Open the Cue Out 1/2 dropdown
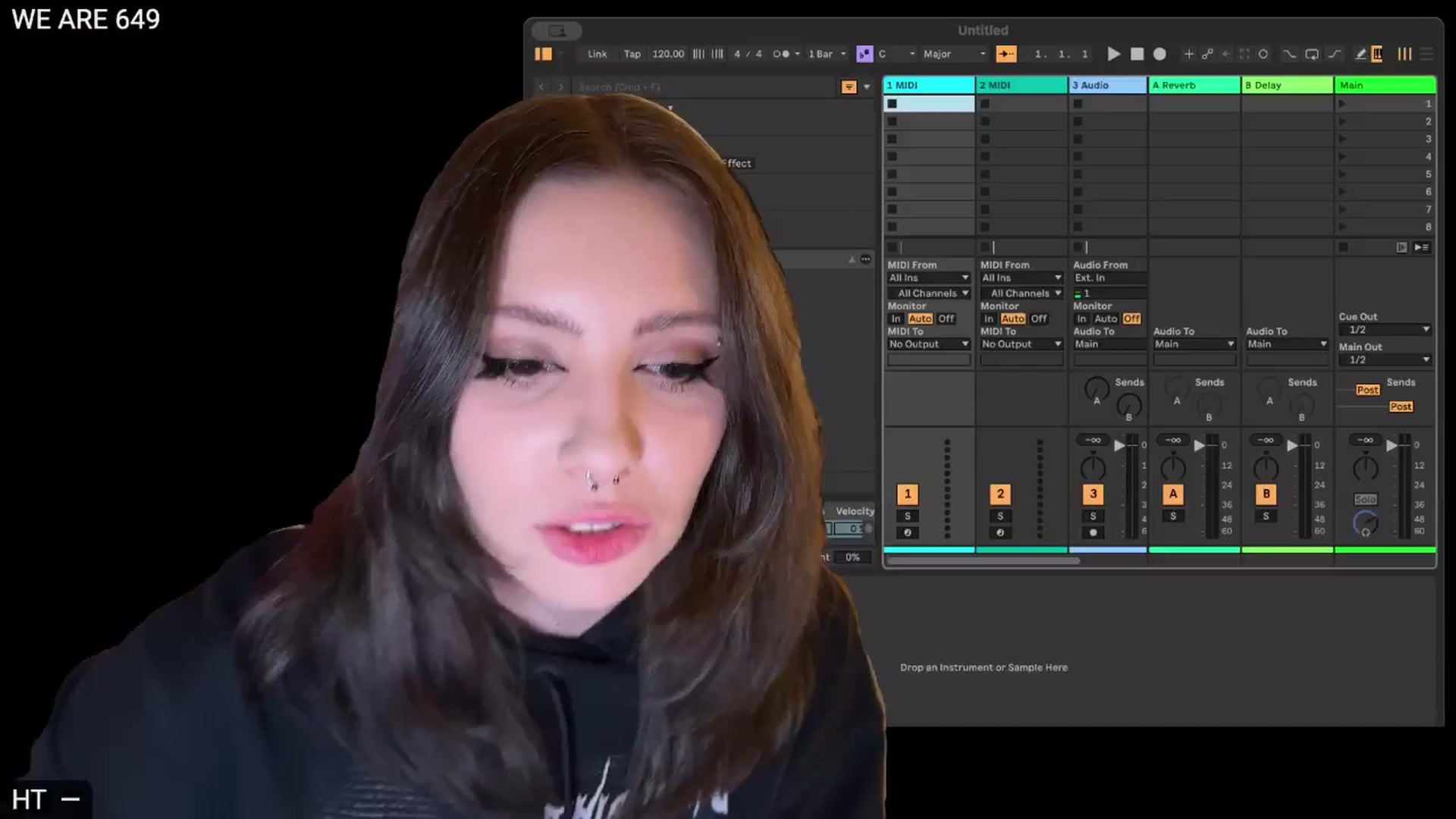The width and height of the screenshot is (1456, 819). [x=1385, y=330]
